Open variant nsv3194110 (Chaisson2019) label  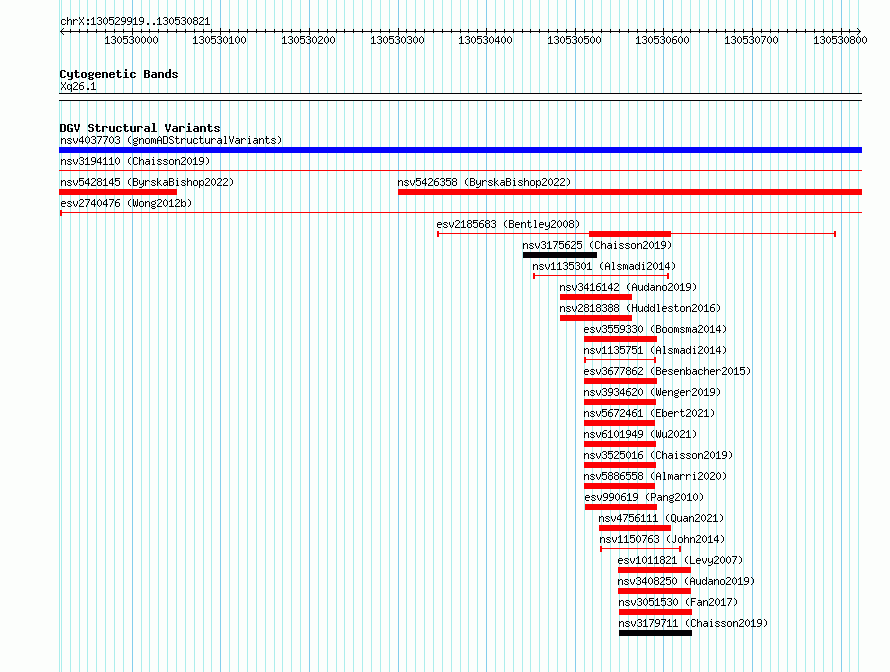pyautogui.click(x=135, y=161)
